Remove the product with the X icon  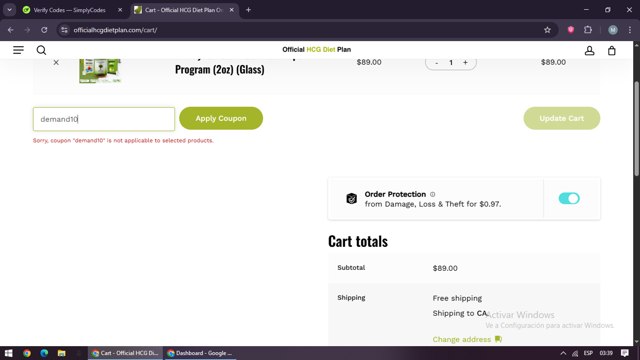coord(56,62)
